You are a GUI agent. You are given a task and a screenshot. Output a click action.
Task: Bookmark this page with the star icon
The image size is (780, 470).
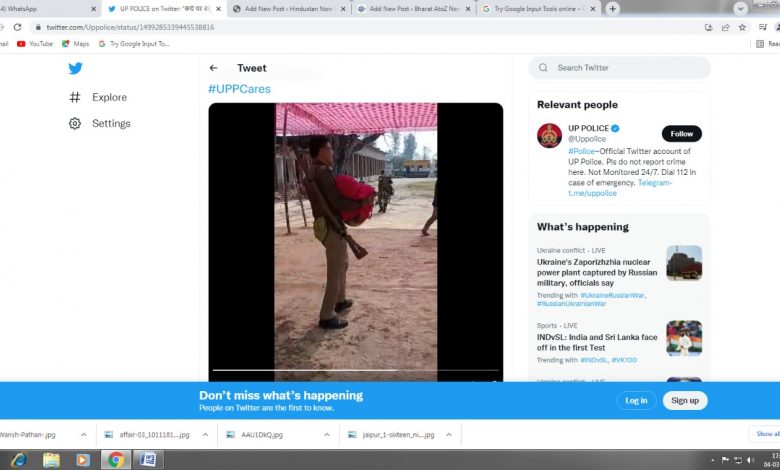click(x=741, y=27)
